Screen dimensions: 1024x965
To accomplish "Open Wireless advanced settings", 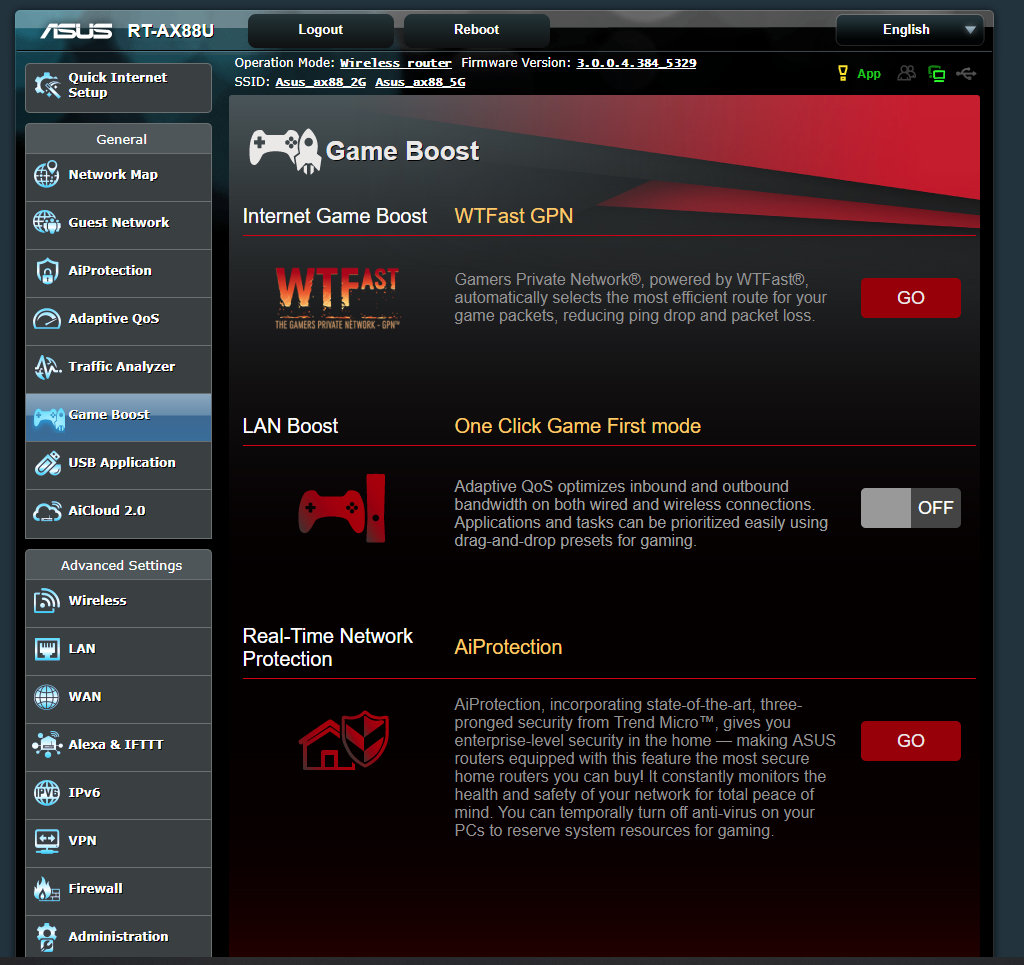I will tap(118, 601).
